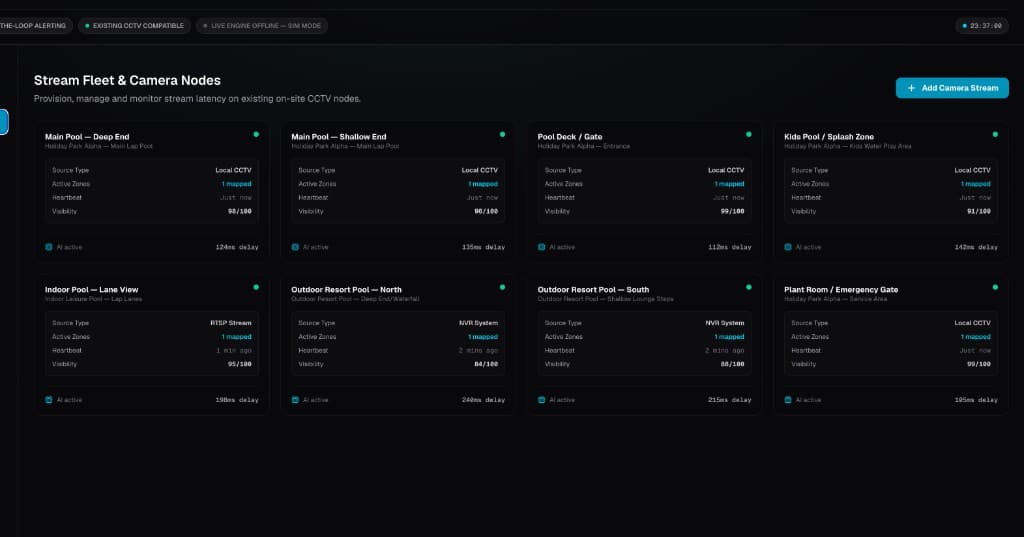Click the AI active icon on Main Pool — Shallow End
The image size is (1024, 537).
[x=295, y=247]
